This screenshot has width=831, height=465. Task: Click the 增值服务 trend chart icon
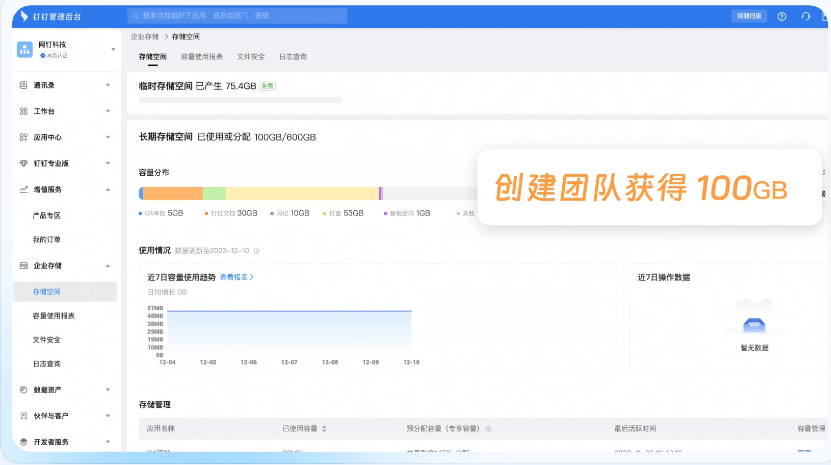tap(23, 189)
